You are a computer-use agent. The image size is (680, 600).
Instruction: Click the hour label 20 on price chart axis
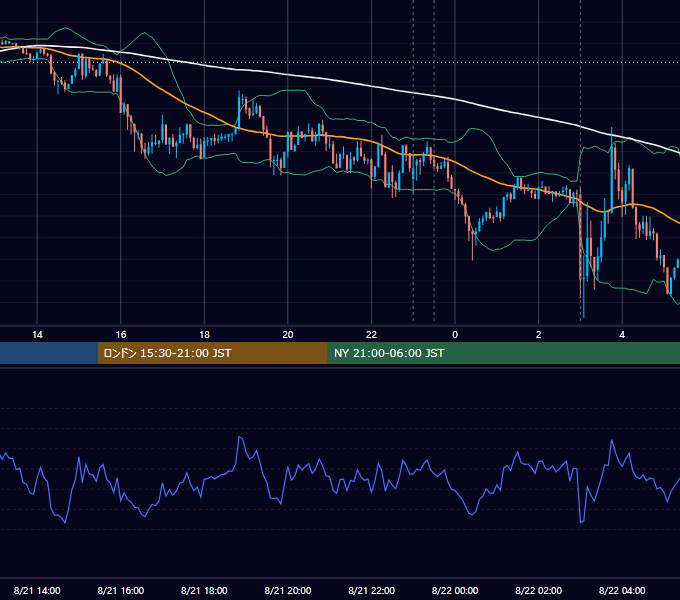pos(288,334)
